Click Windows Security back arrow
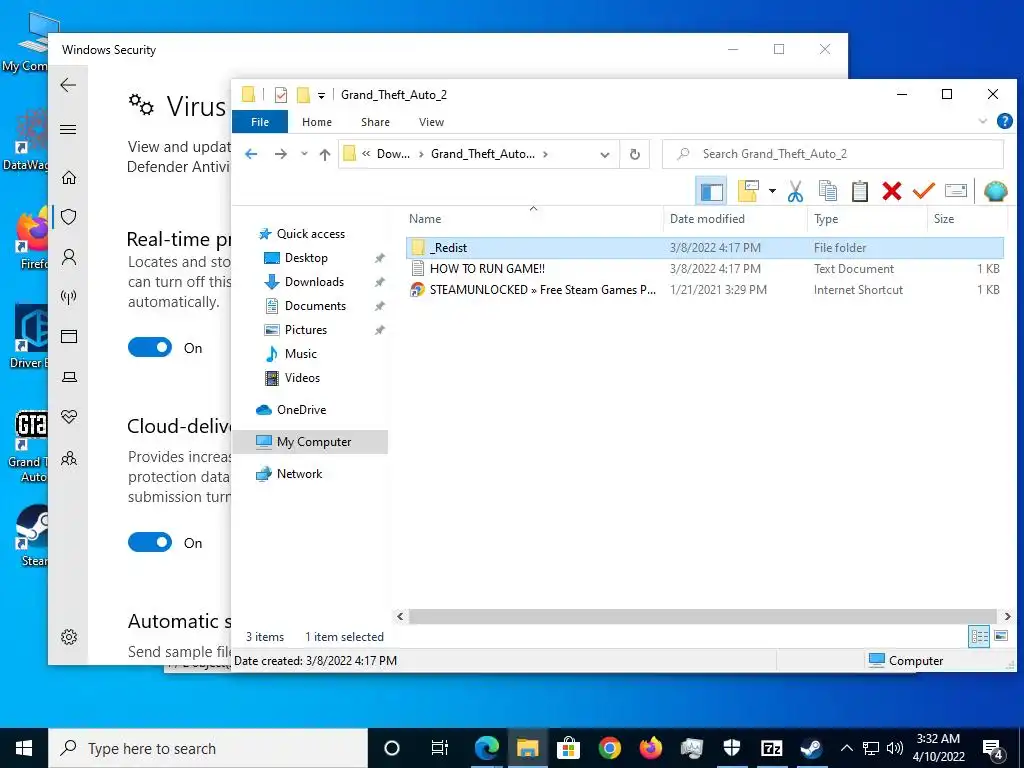The height and width of the screenshot is (768, 1024). coord(68,85)
